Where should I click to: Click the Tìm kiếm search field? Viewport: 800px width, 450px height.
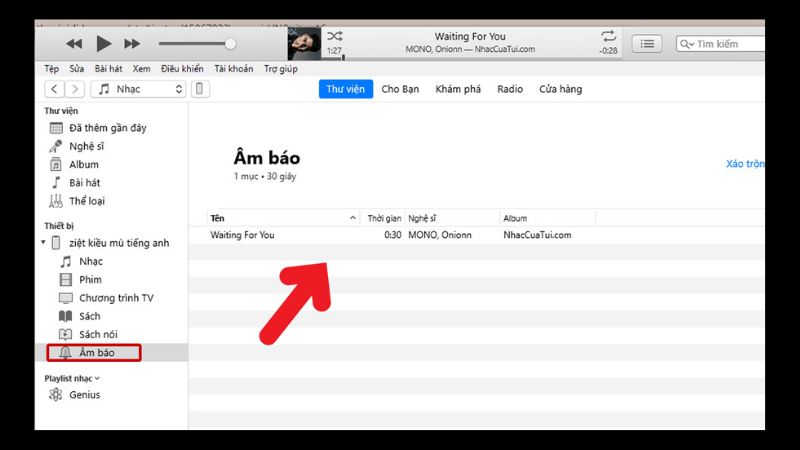720,44
